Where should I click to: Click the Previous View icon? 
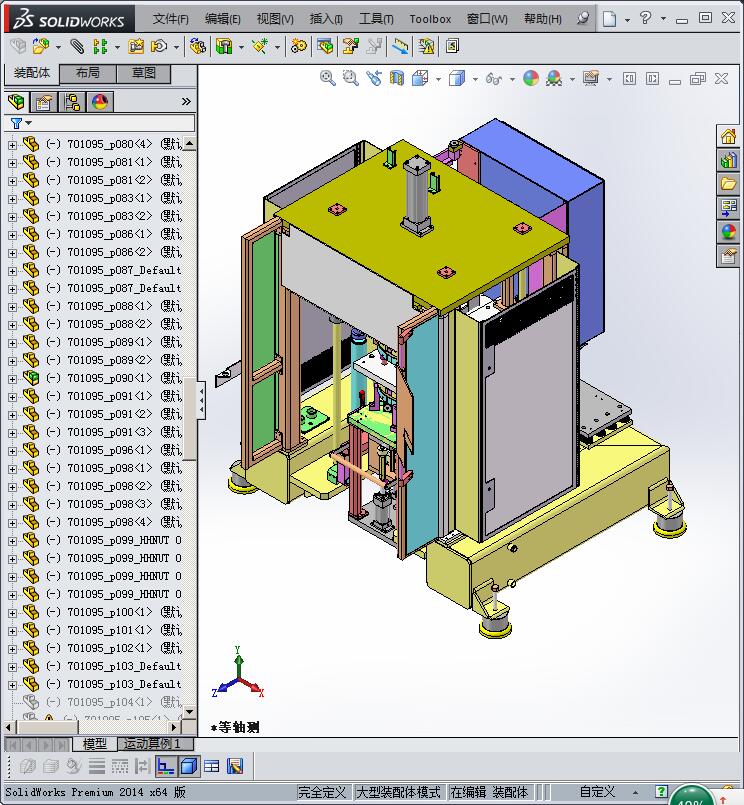374,79
